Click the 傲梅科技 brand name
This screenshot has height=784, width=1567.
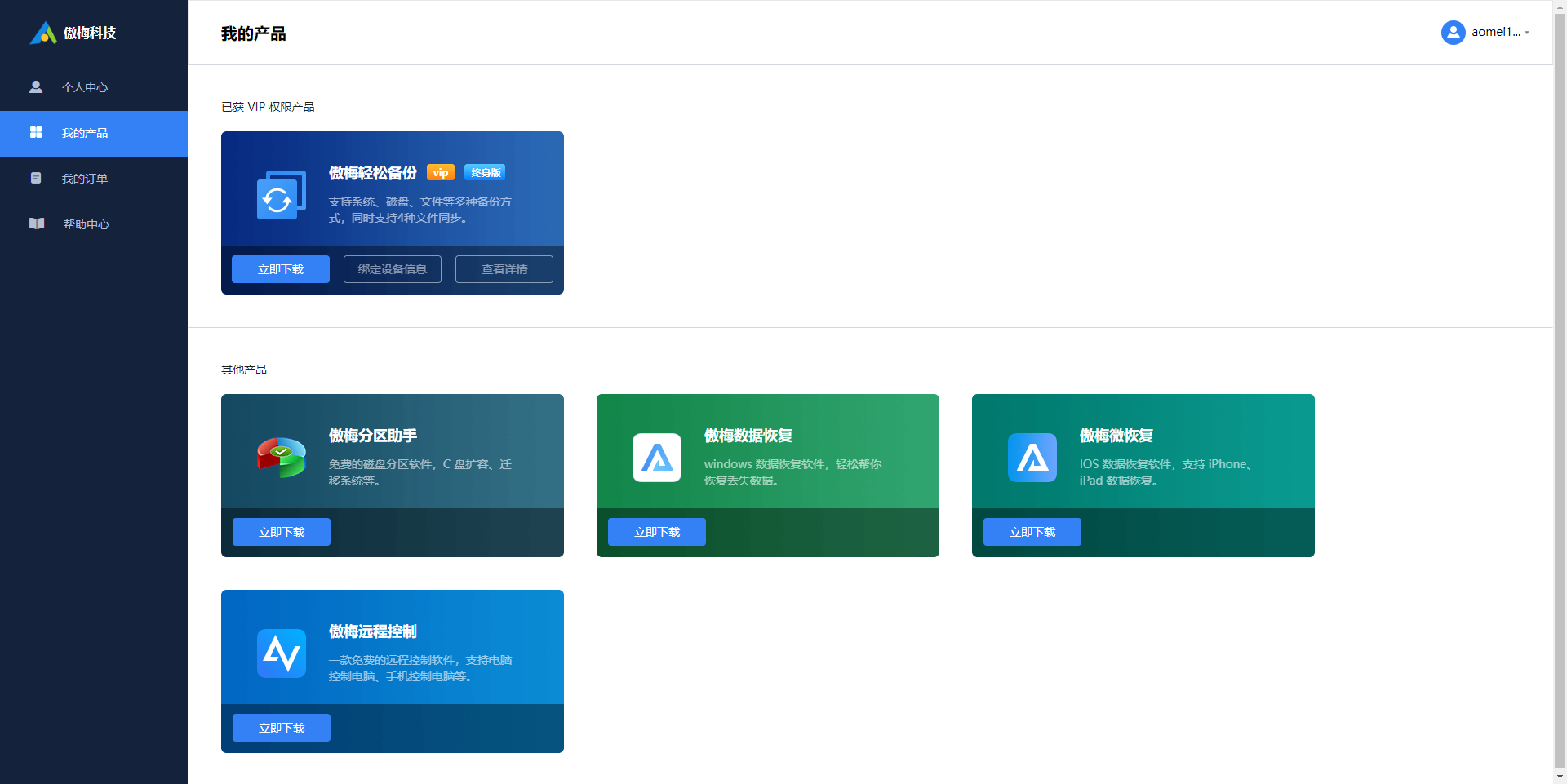tap(90, 33)
